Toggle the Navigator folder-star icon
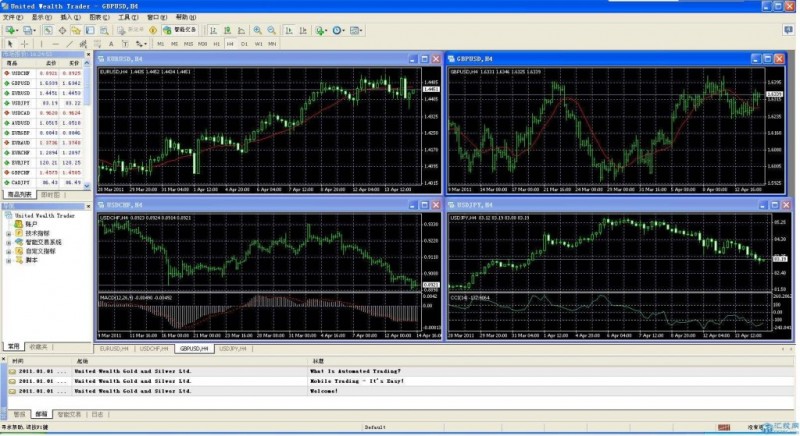This screenshot has width=800, height=436. (x=76, y=31)
